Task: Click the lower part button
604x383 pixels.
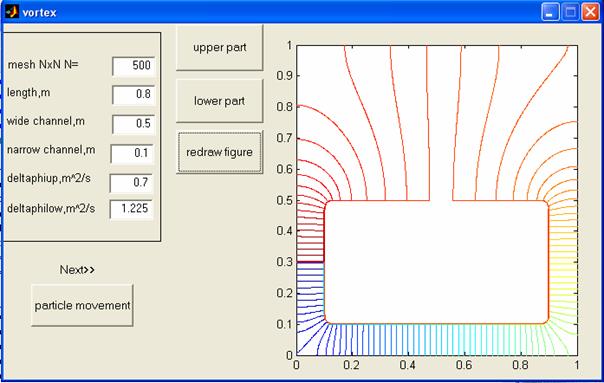Action: pos(220,101)
